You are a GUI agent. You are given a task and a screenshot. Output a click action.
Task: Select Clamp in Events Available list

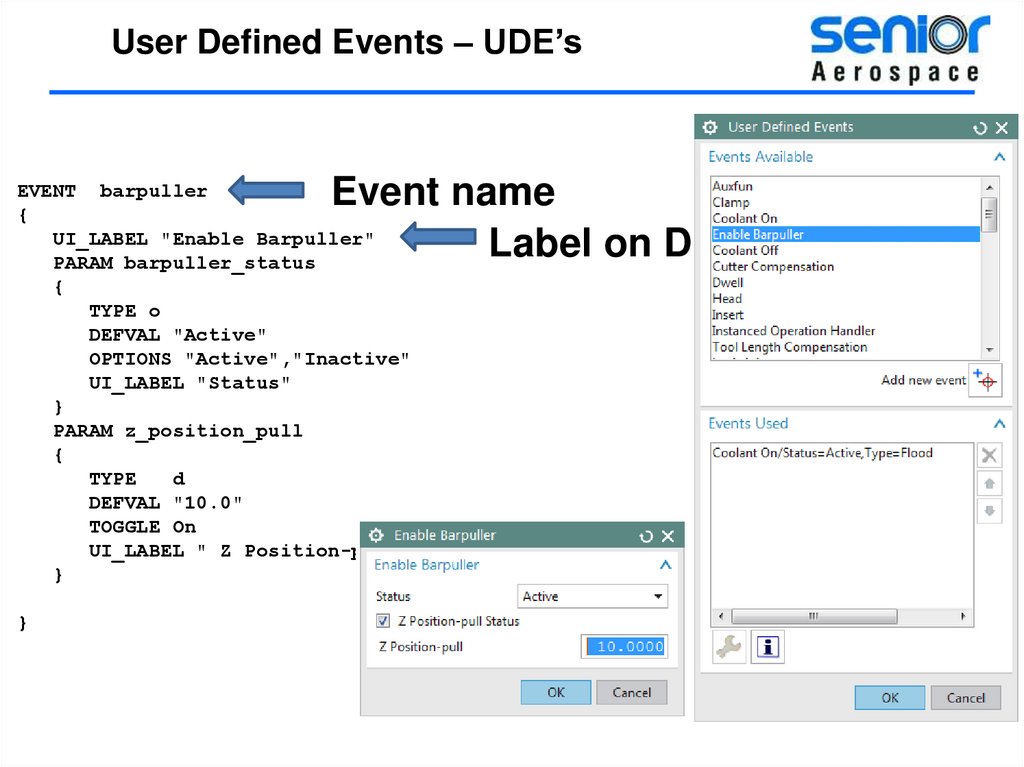[846, 203]
